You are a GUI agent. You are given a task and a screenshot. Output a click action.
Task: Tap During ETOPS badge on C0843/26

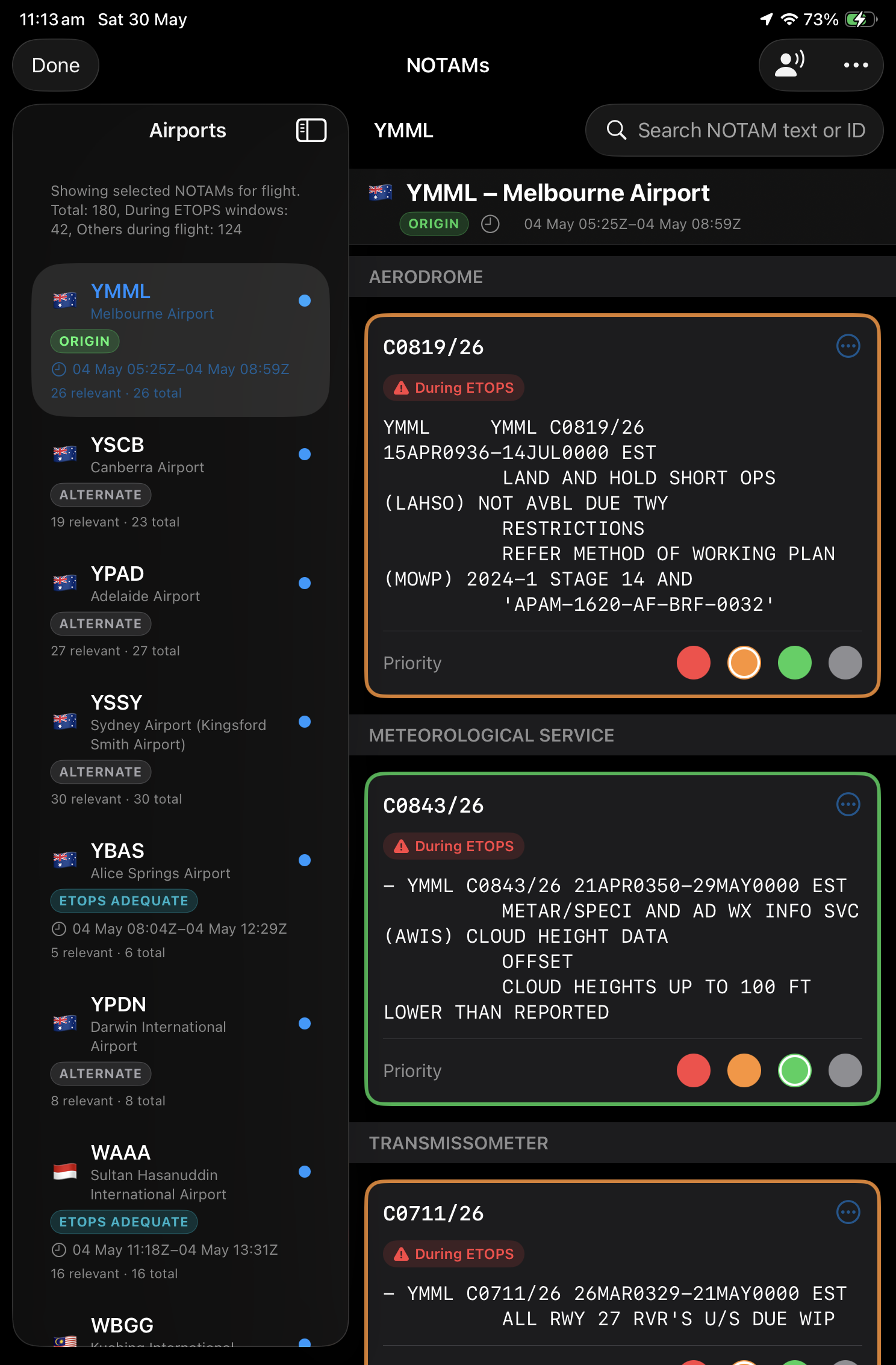click(x=453, y=846)
